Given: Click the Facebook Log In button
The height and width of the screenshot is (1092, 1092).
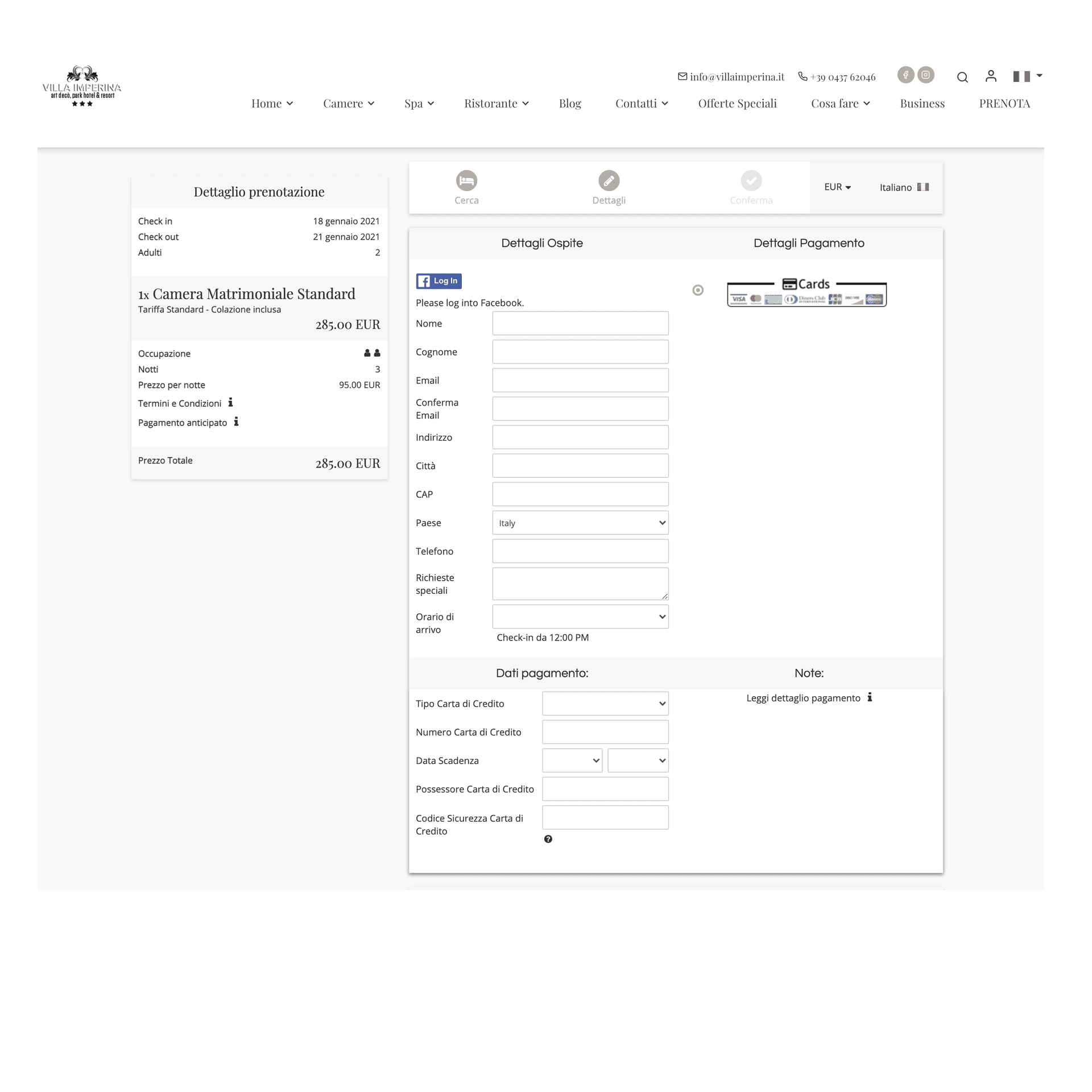Looking at the screenshot, I should pos(439,281).
